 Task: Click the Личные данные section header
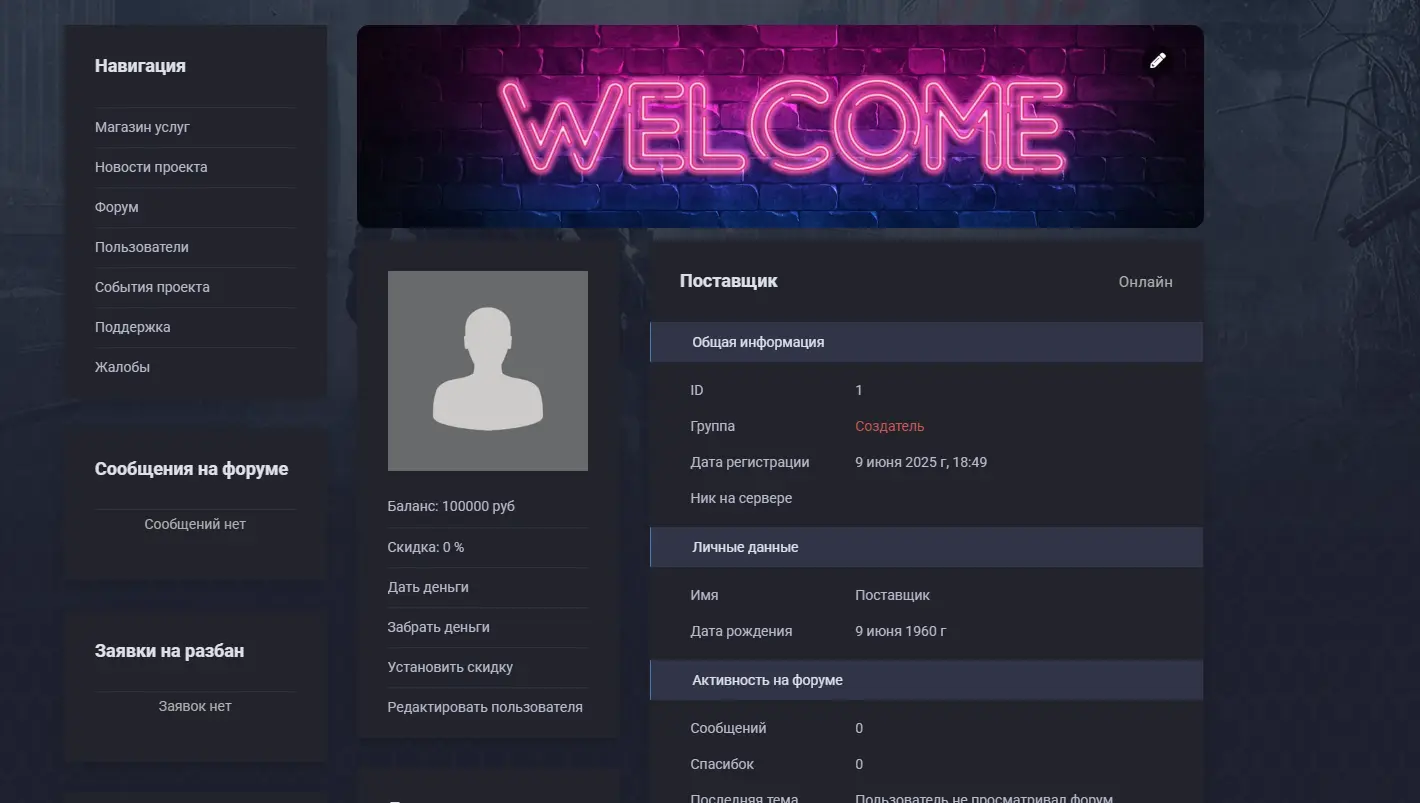[x=926, y=547]
